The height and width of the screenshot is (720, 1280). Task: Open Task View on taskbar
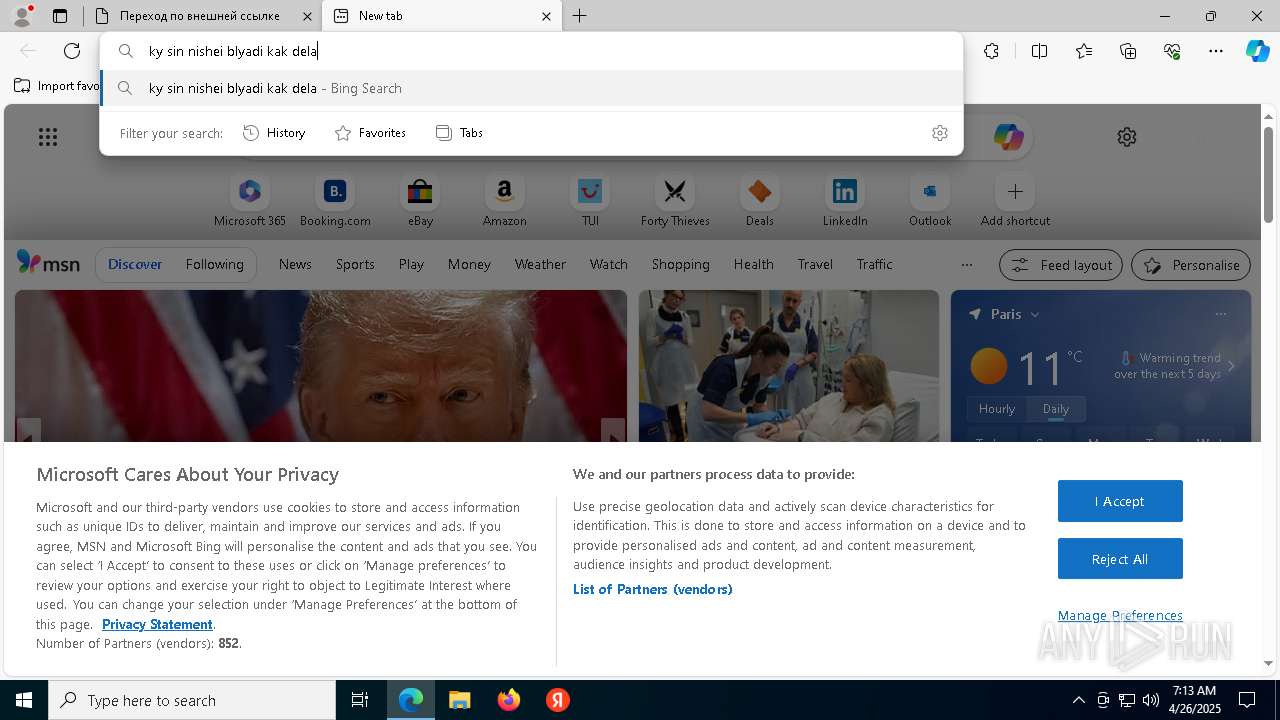coord(360,700)
